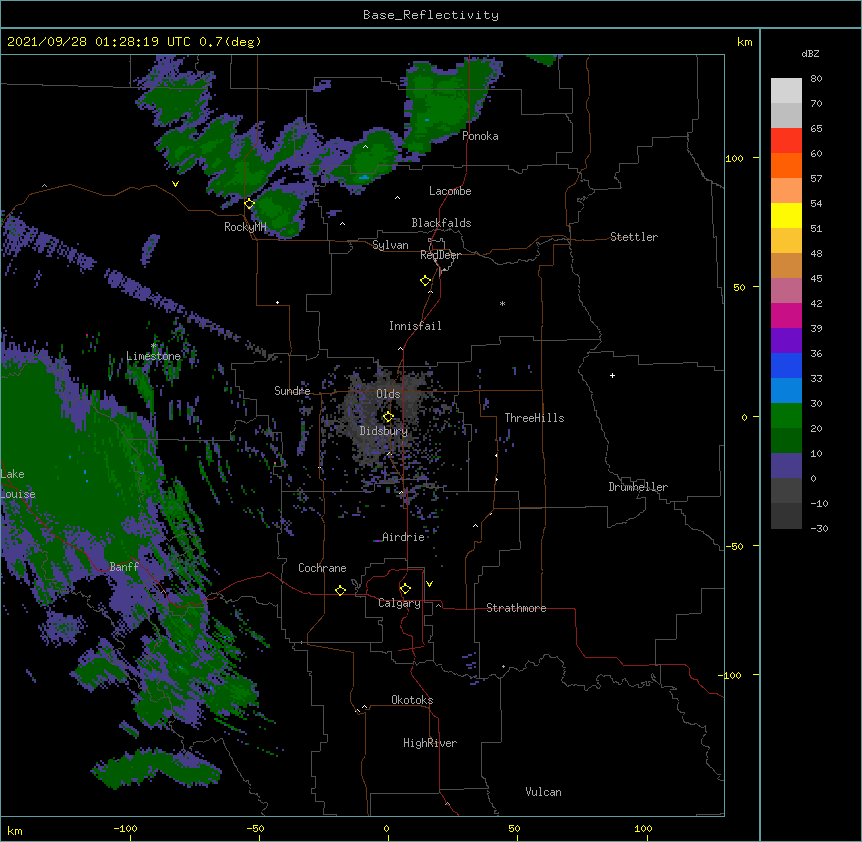The image size is (862, 842).
Task: Click the yellow radar marker between Olds and Didsbury
Action: [388, 417]
